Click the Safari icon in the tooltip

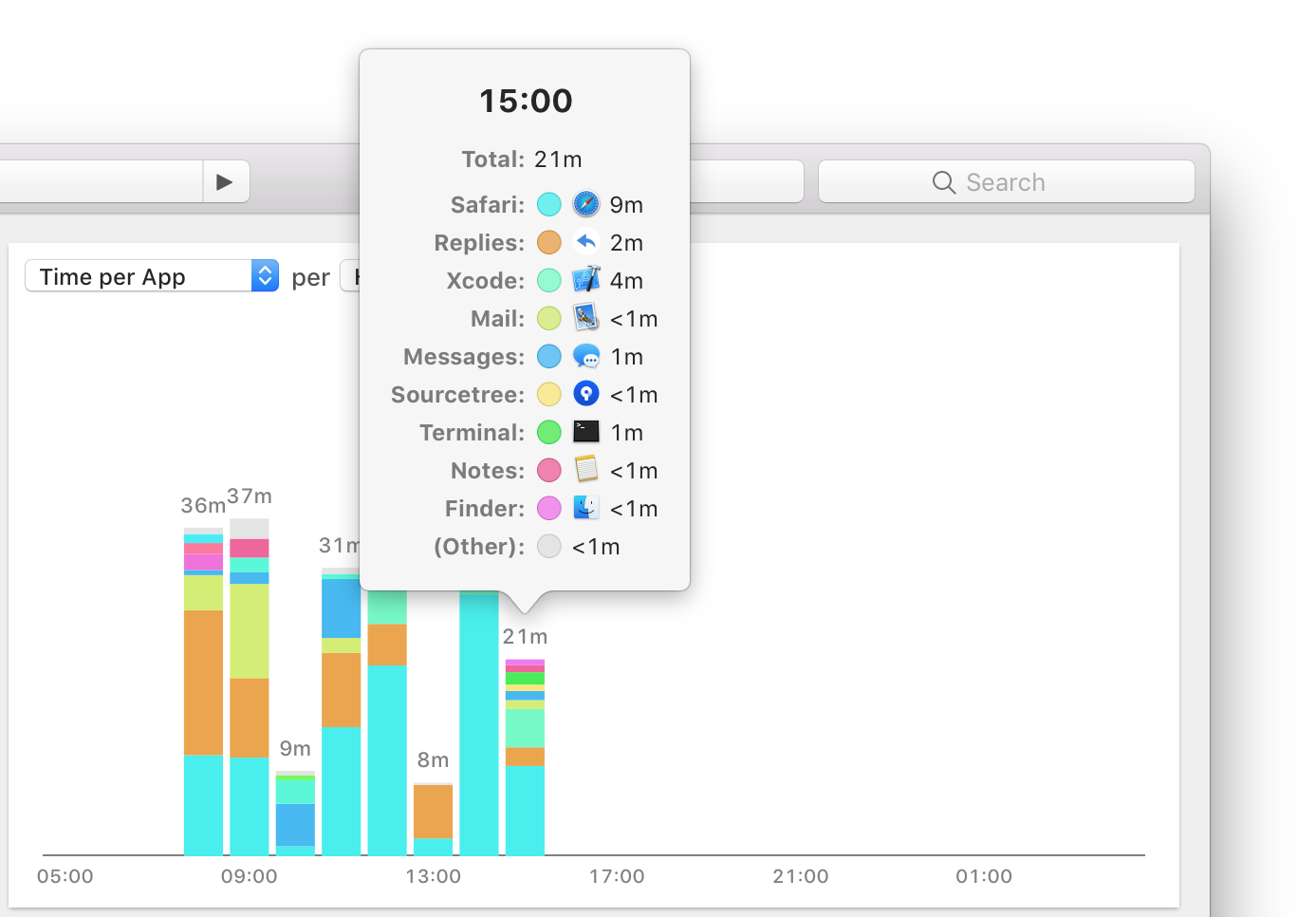pos(586,204)
